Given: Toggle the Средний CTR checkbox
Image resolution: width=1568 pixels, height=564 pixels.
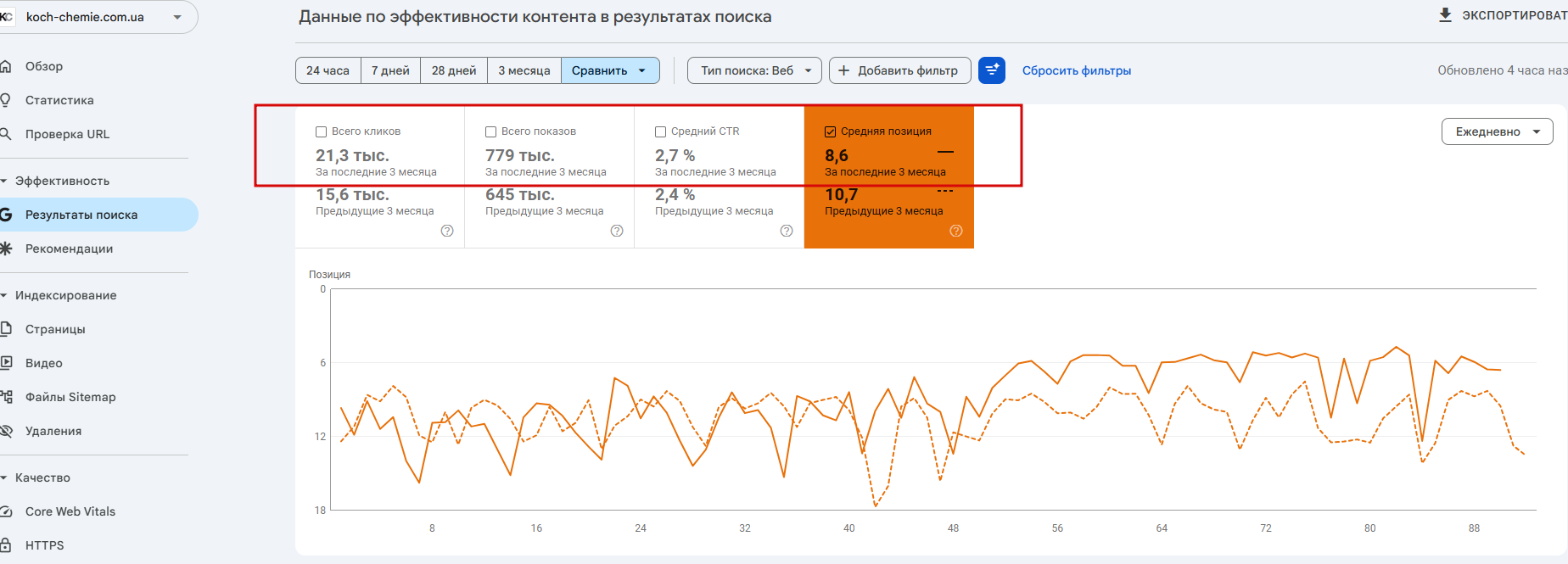Looking at the screenshot, I should (x=660, y=131).
